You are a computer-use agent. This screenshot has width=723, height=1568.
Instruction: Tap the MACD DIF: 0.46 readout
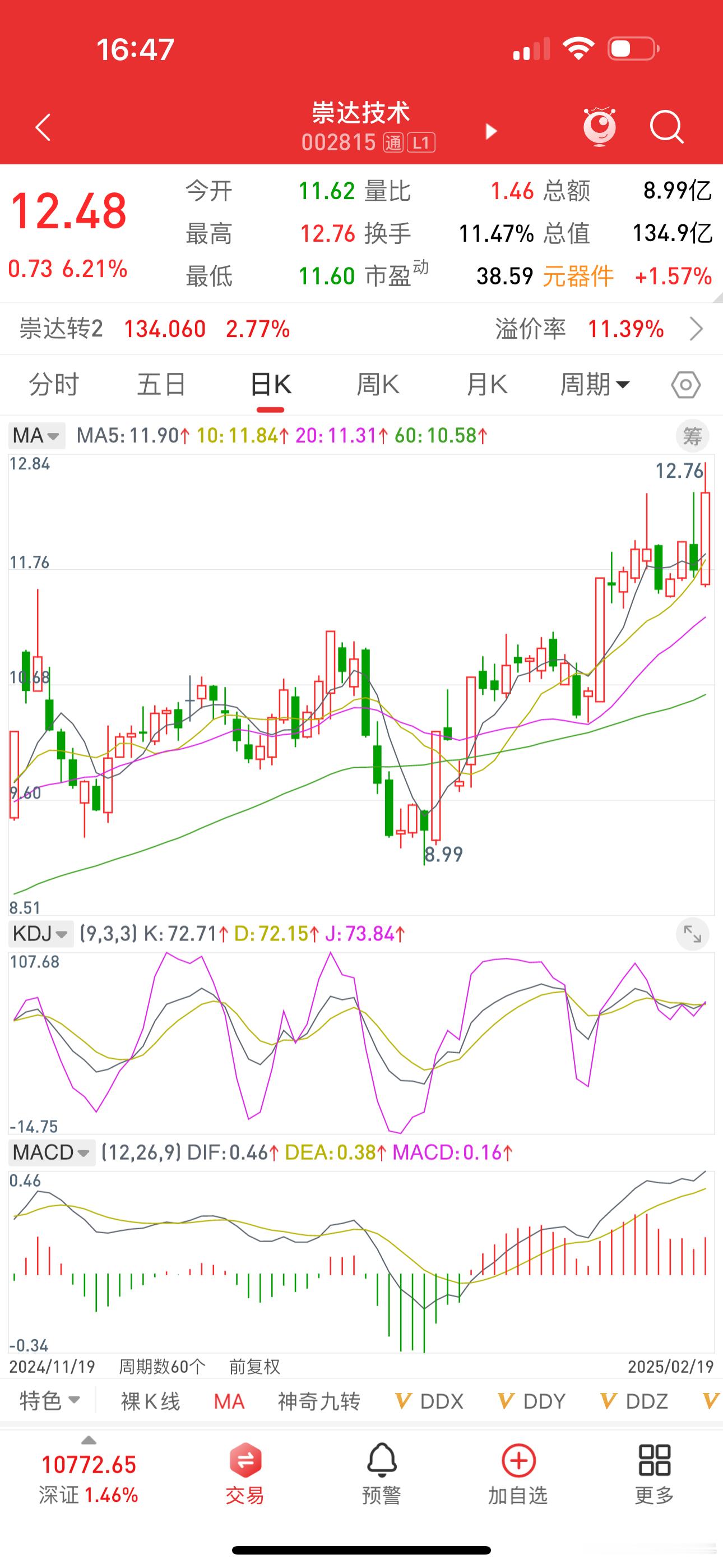pyautogui.click(x=233, y=1152)
